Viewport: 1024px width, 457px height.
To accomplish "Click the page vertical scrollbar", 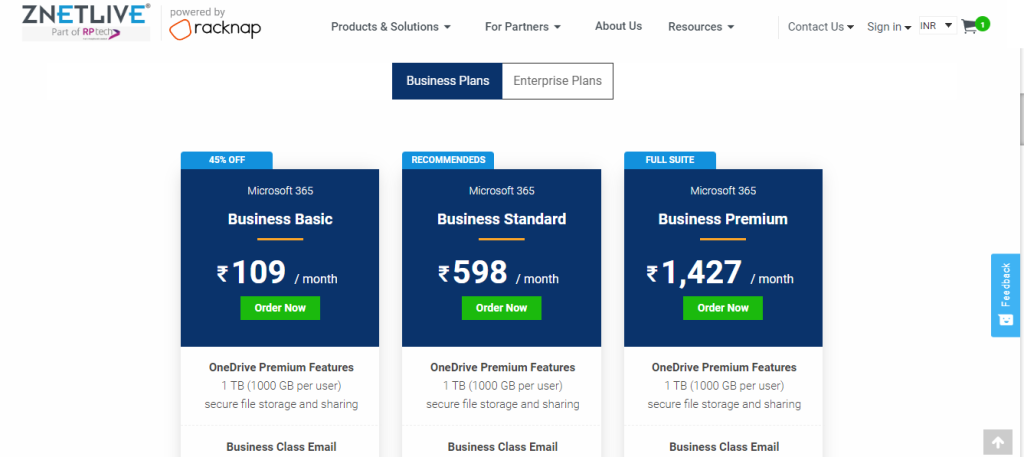I will [1020, 118].
